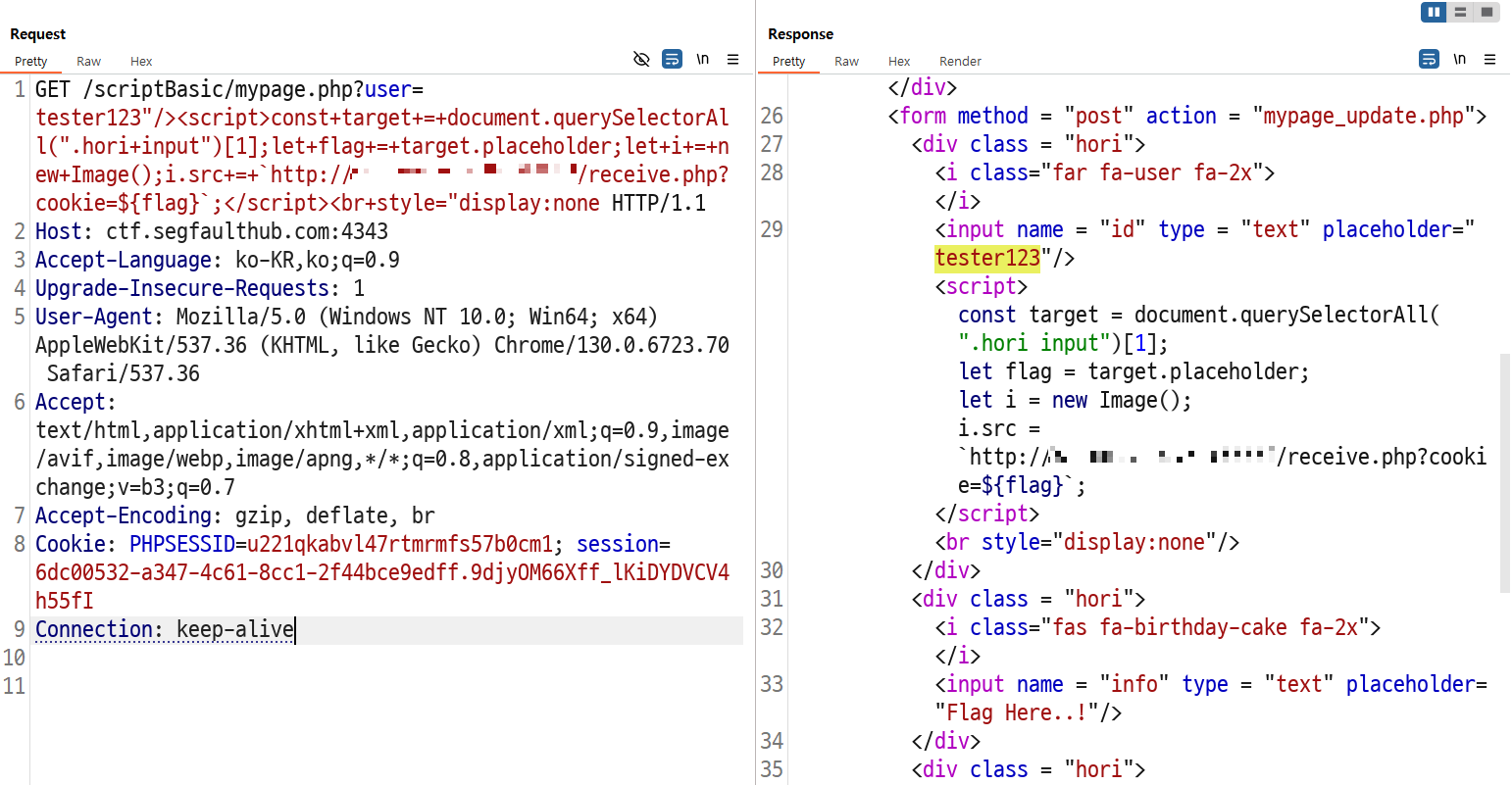The width and height of the screenshot is (1512, 785).
Task: Click the Accept: header name in the request
Action: click(76, 403)
